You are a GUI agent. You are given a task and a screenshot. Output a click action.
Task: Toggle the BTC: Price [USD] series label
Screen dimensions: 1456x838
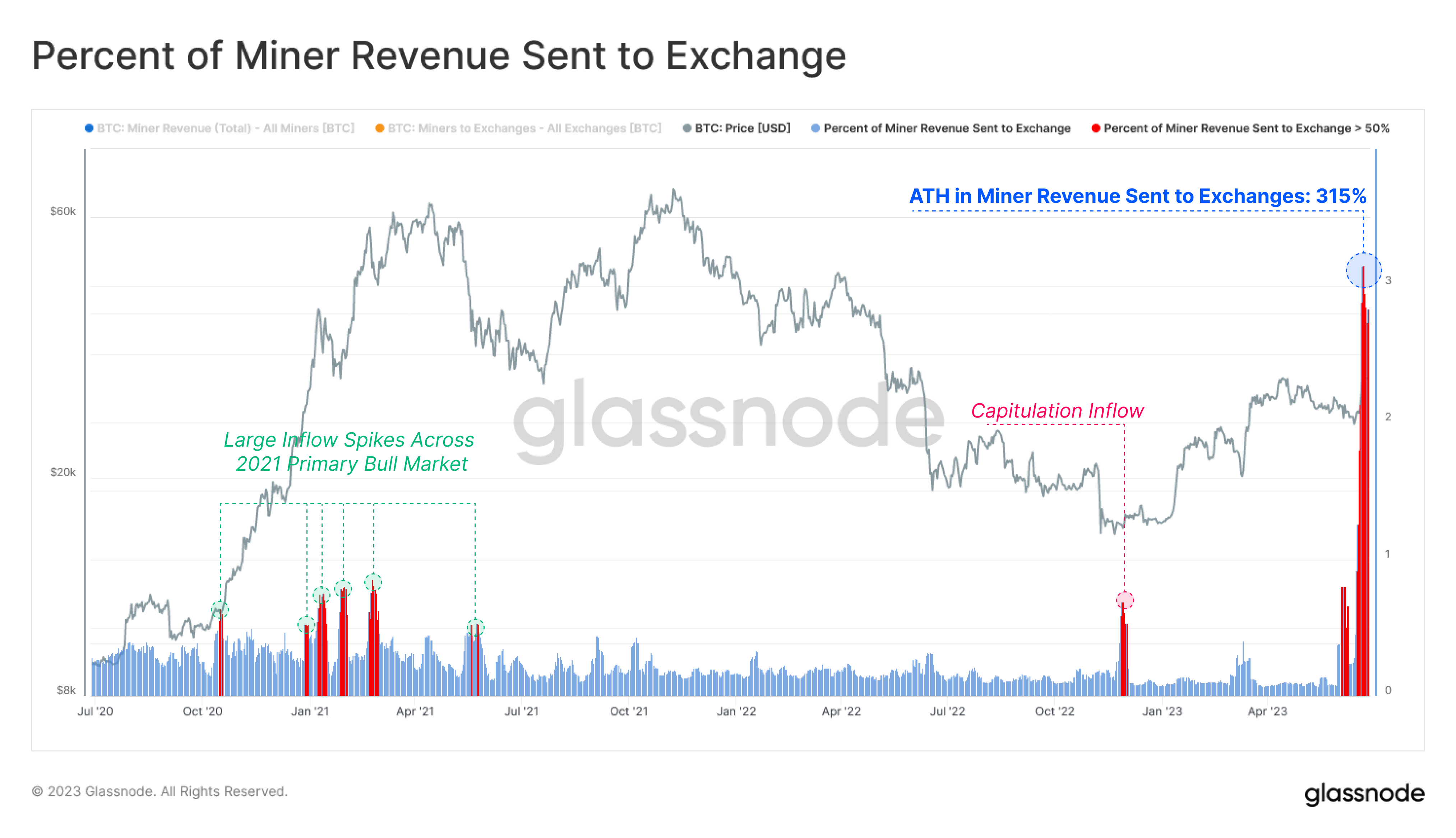tap(742, 128)
